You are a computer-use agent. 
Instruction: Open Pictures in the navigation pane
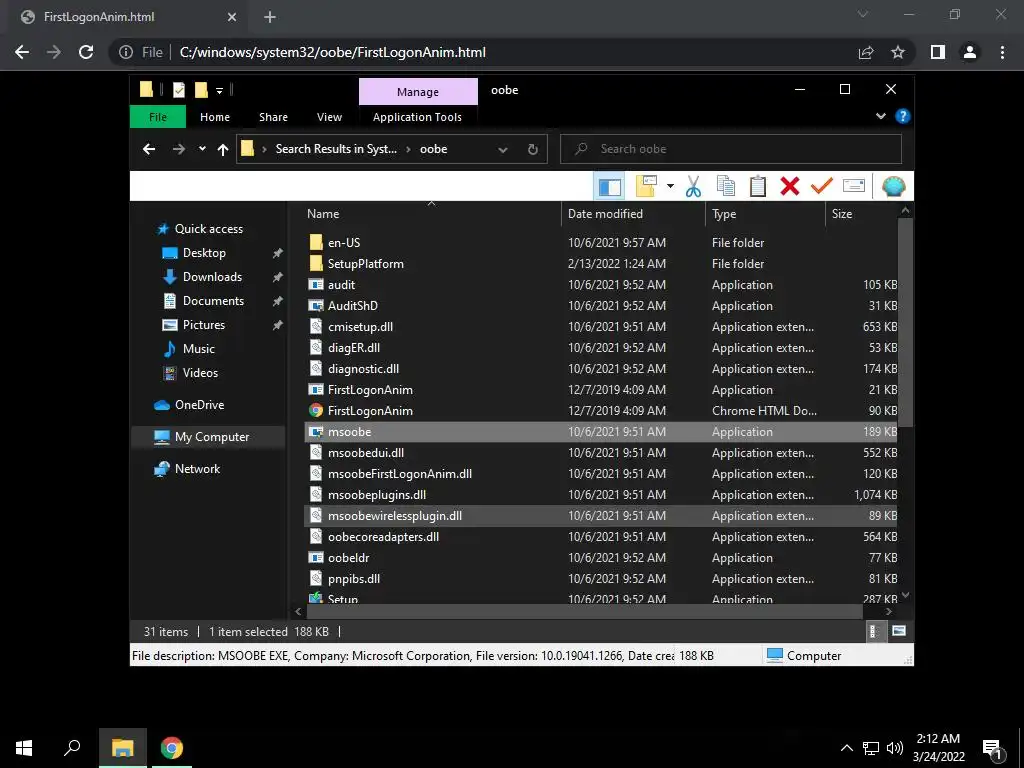click(204, 325)
